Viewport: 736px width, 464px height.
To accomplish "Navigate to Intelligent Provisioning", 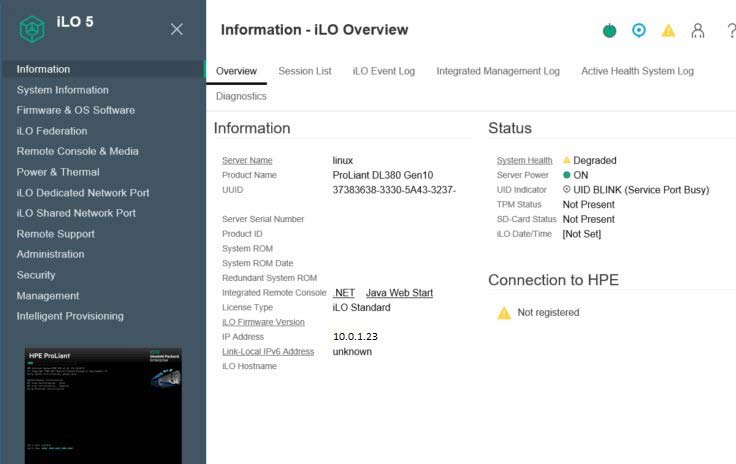I will tap(70, 316).
